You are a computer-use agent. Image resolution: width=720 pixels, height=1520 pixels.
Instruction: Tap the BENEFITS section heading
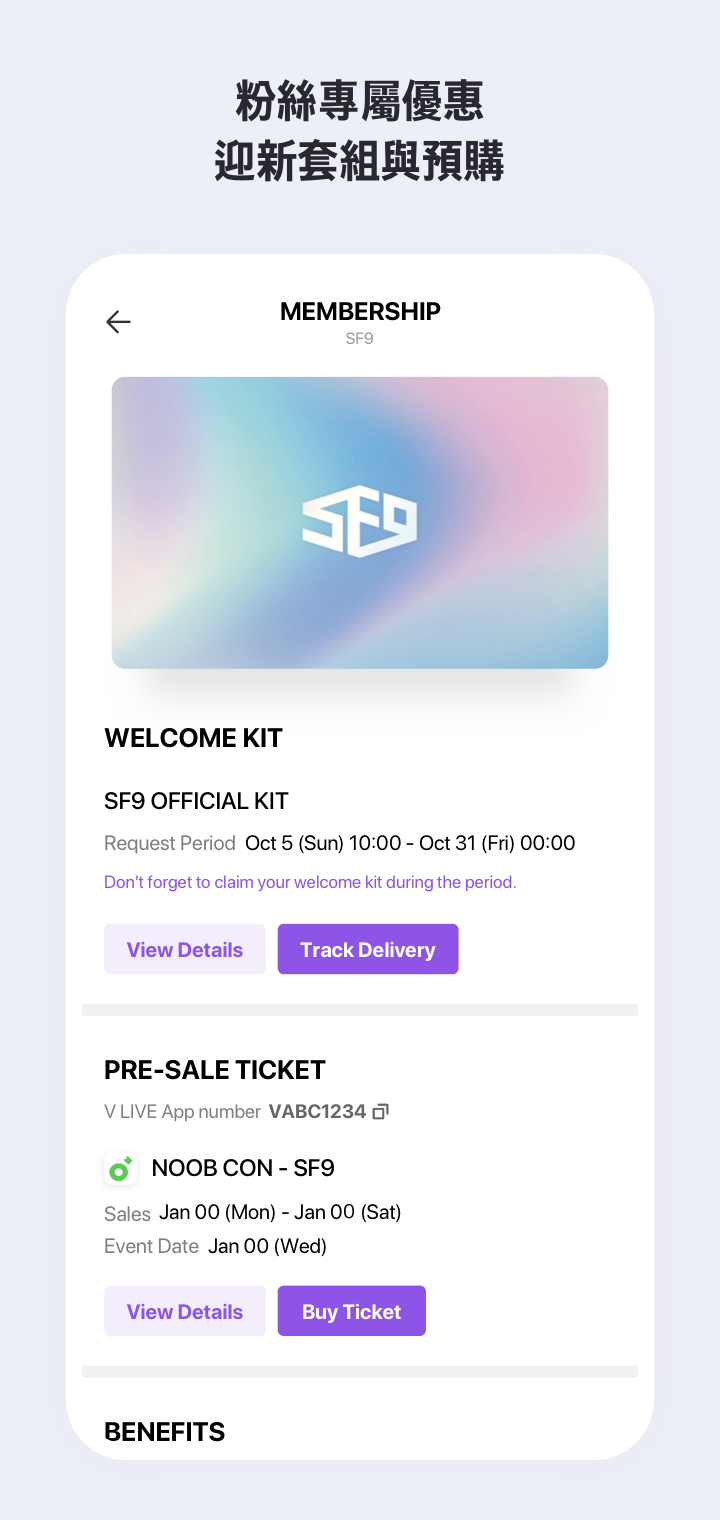[x=165, y=1432]
